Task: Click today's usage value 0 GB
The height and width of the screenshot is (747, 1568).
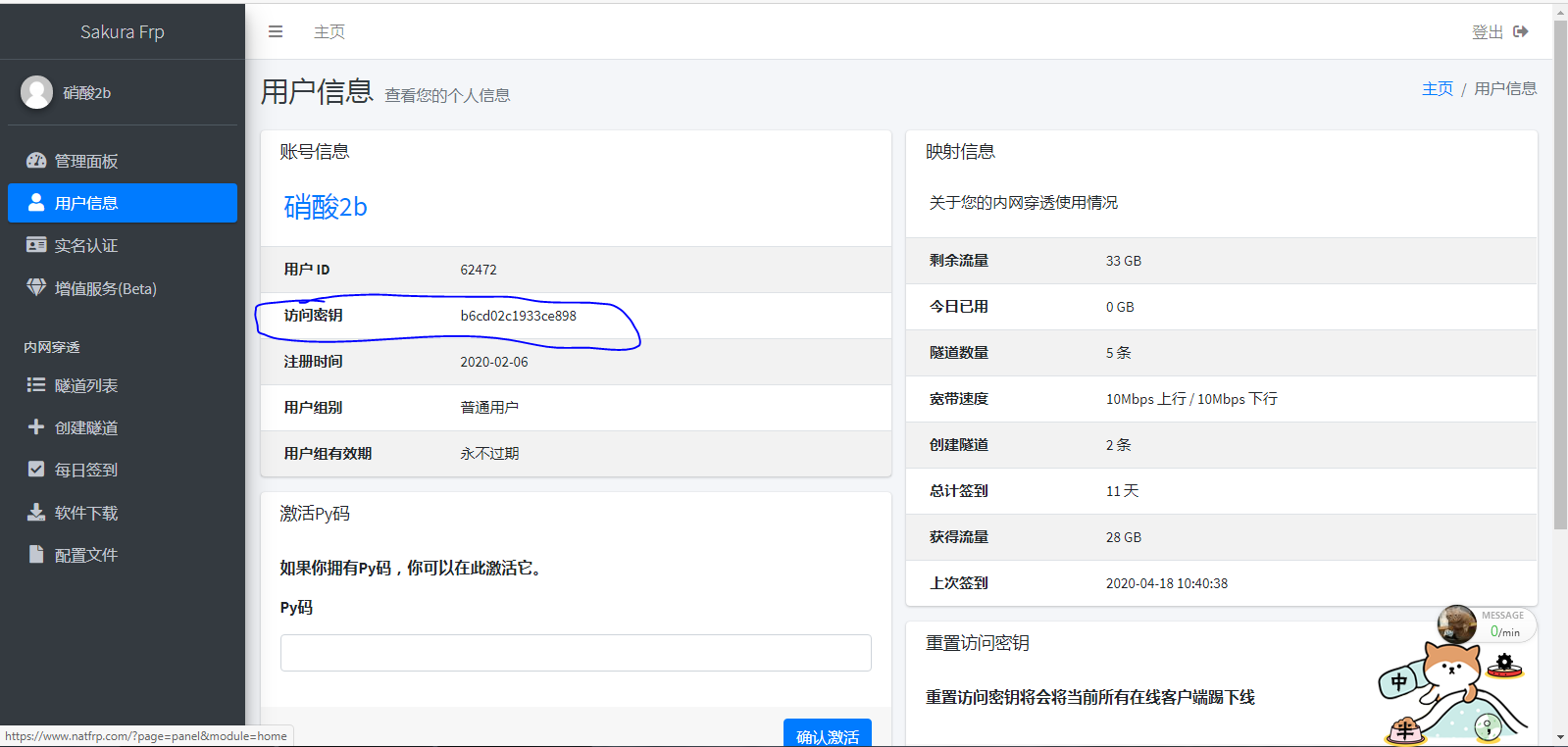Action: [x=1120, y=307]
